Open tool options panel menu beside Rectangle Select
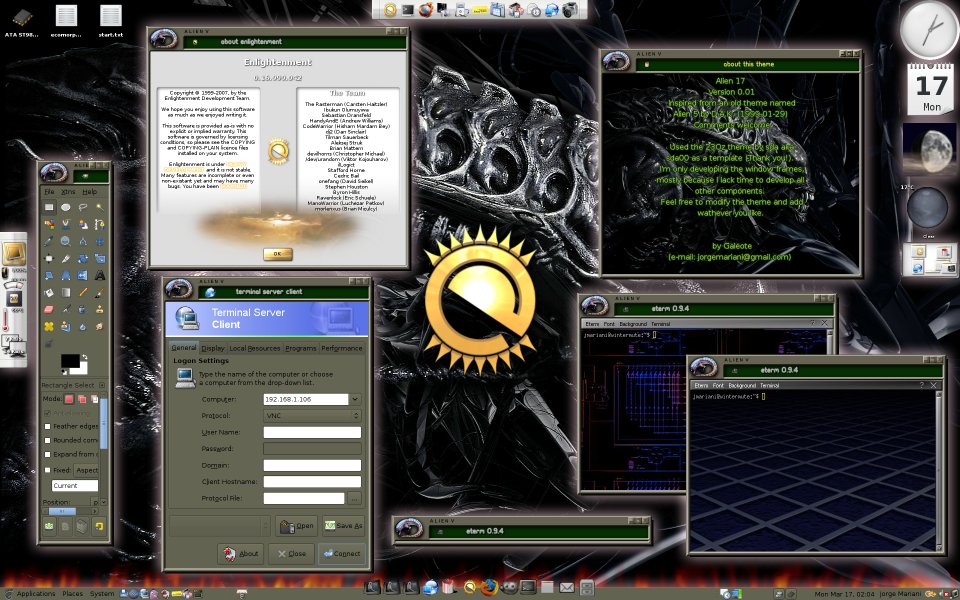Viewport: 960px width, 600px height. pos(102,385)
